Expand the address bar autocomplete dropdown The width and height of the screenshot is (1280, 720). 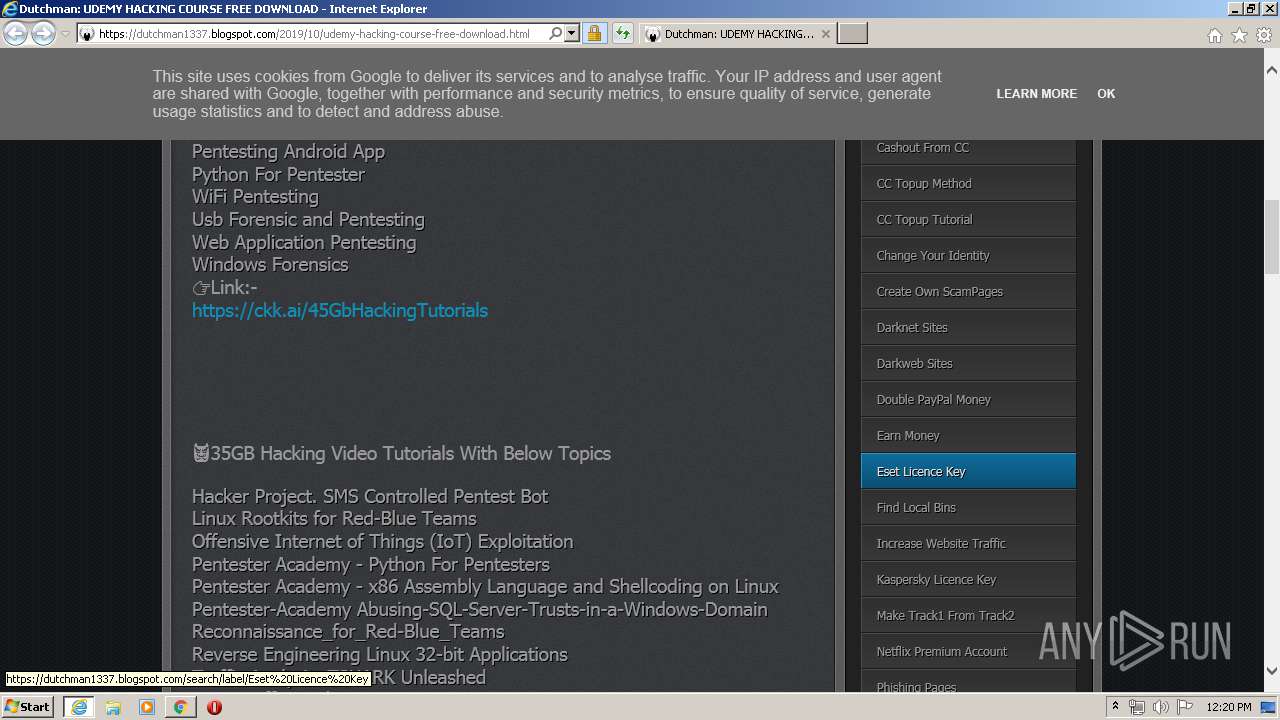tap(572, 34)
